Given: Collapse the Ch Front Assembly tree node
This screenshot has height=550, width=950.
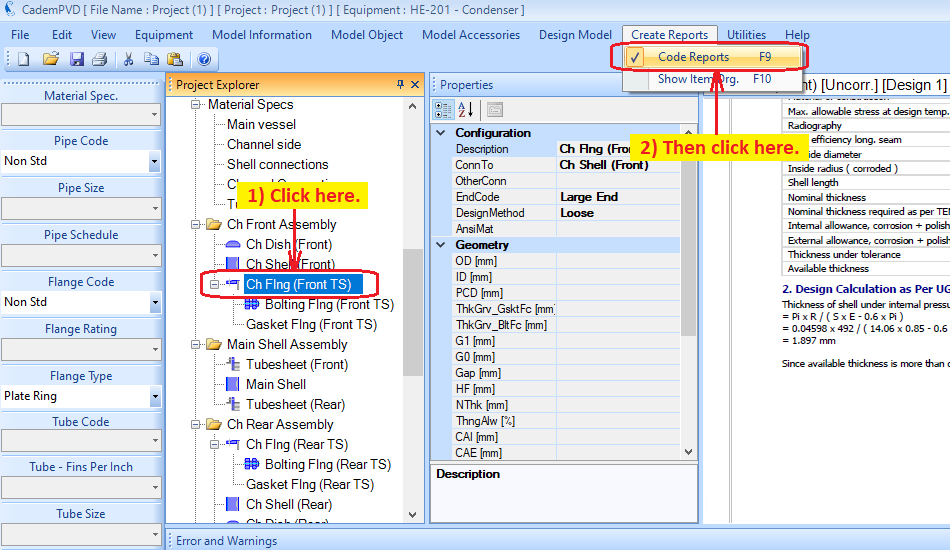Looking at the screenshot, I should [195, 225].
